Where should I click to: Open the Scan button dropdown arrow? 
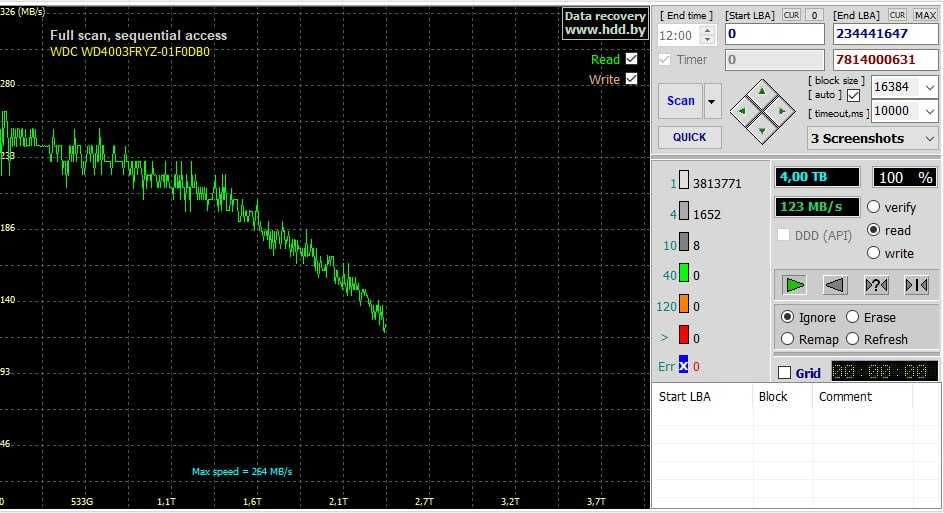(712, 101)
